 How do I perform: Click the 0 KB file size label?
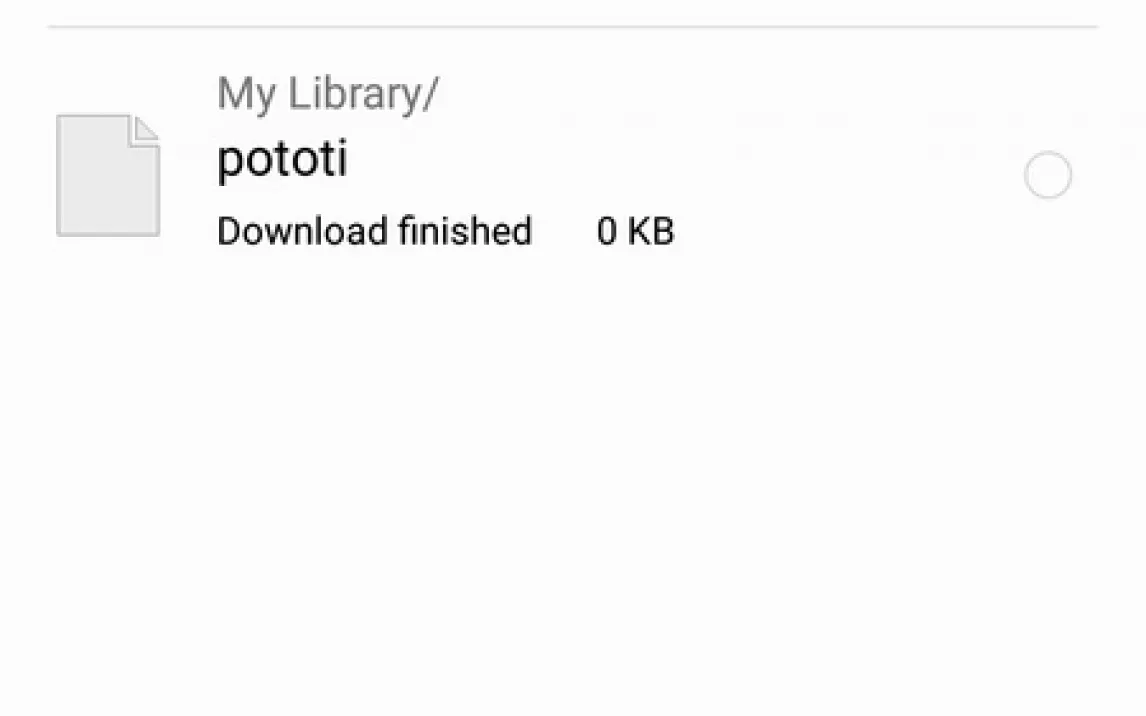coord(635,231)
